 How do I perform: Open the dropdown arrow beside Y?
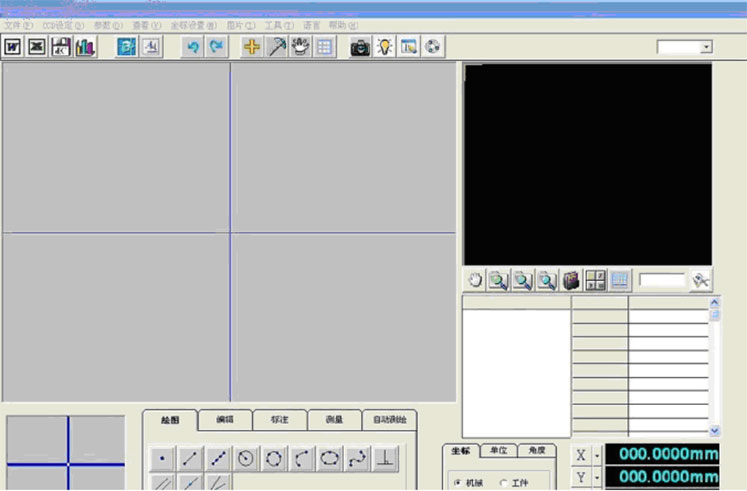point(597,477)
